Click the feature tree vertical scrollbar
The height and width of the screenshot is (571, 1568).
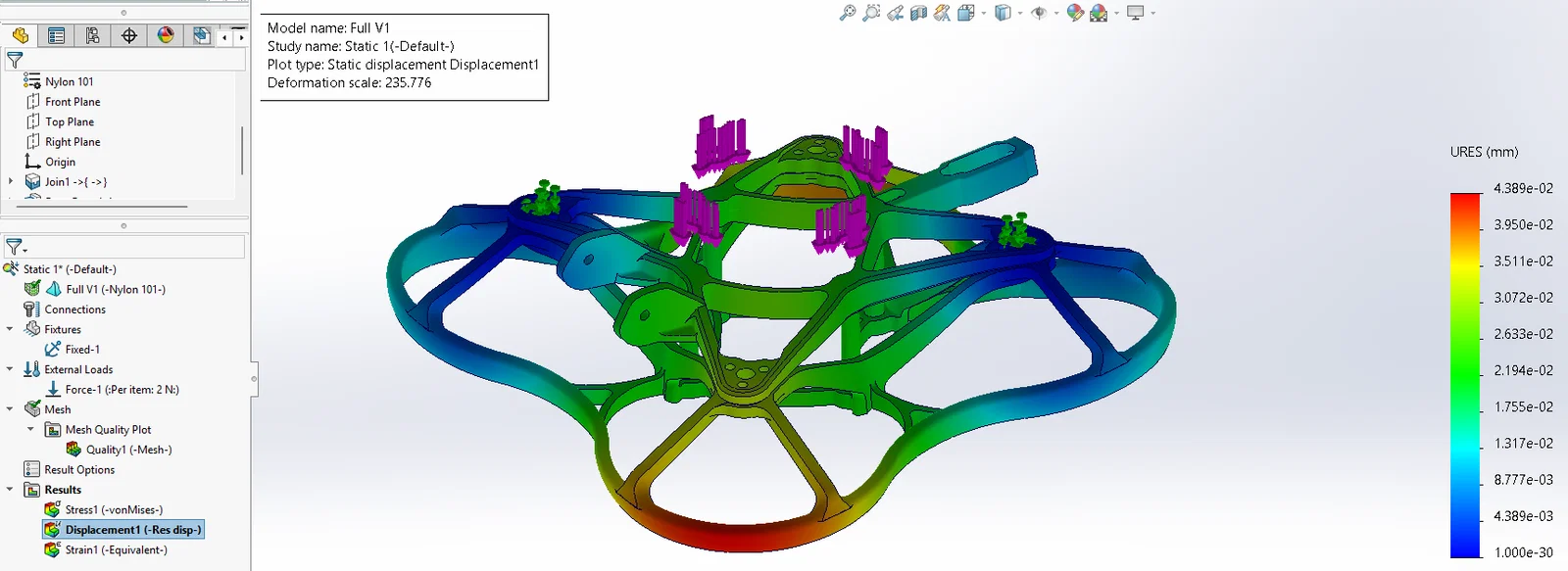click(x=241, y=149)
